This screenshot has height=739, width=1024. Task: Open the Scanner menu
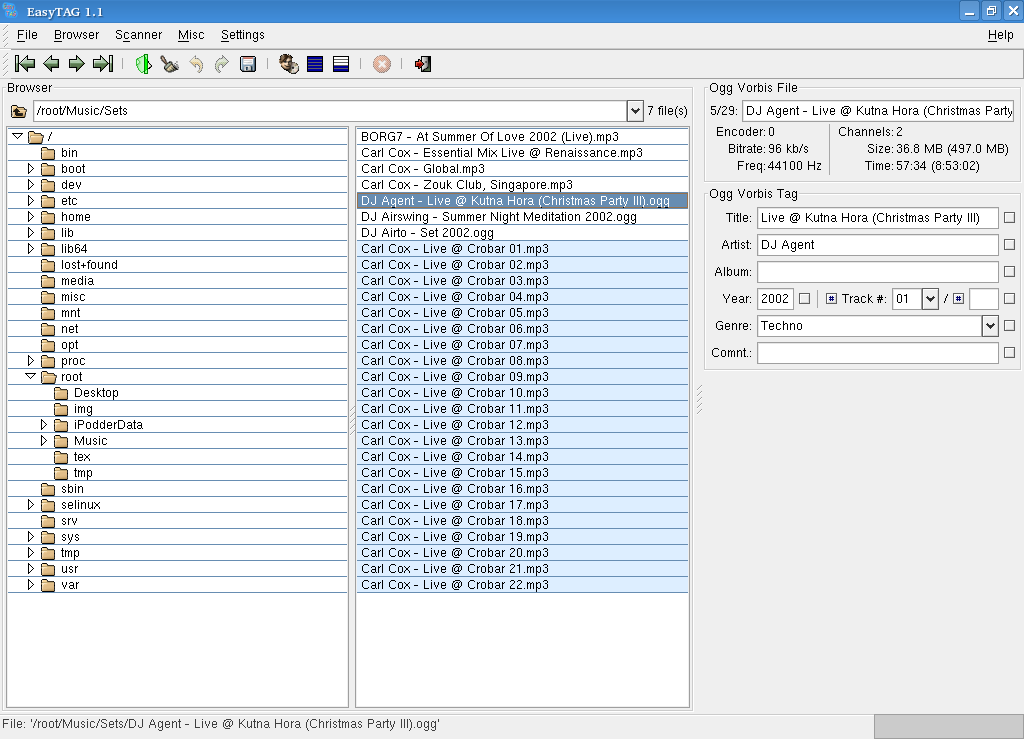[x=138, y=35]
